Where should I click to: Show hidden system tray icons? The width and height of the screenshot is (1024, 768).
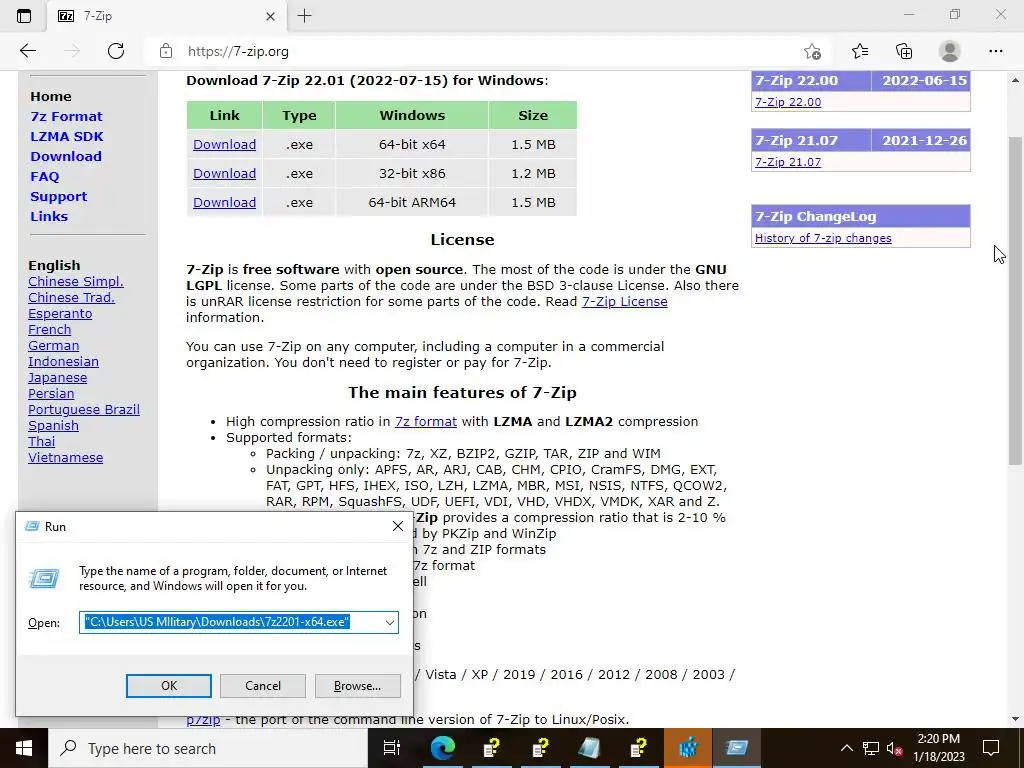tap(846, 748)
